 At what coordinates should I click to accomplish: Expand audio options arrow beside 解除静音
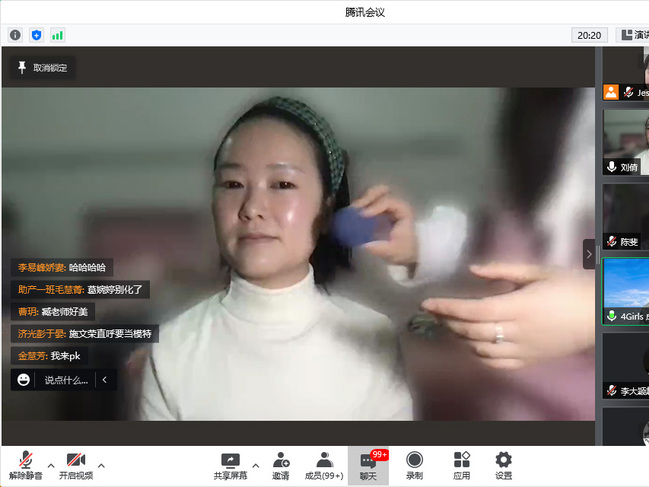(50, 465)
